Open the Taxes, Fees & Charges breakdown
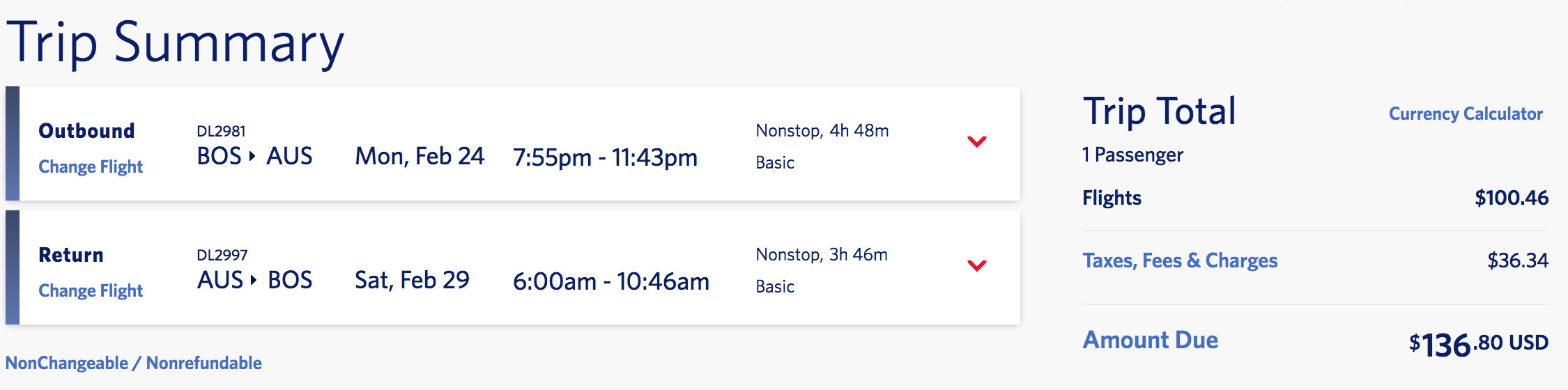This screenshot has width=1568, height=390. pos(1180,260)
